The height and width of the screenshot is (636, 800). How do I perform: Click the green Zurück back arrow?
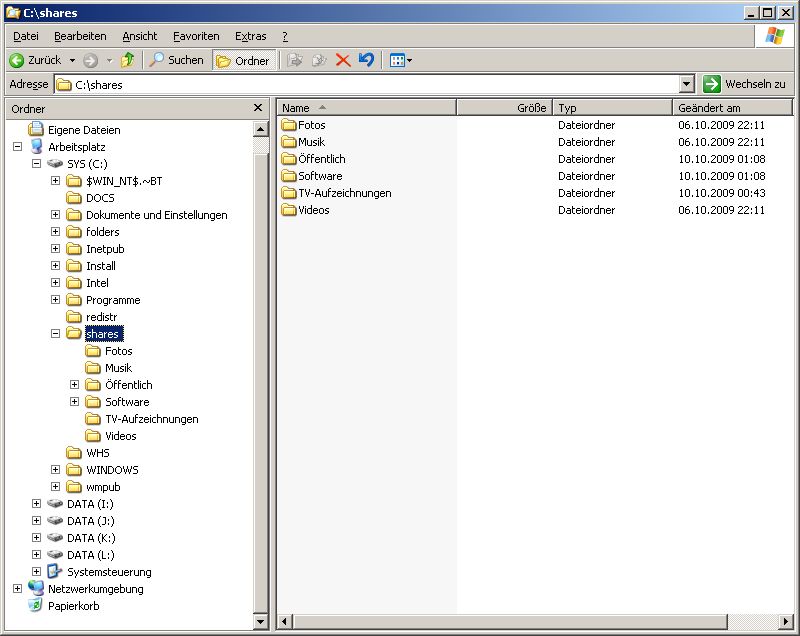coord(17,60)
